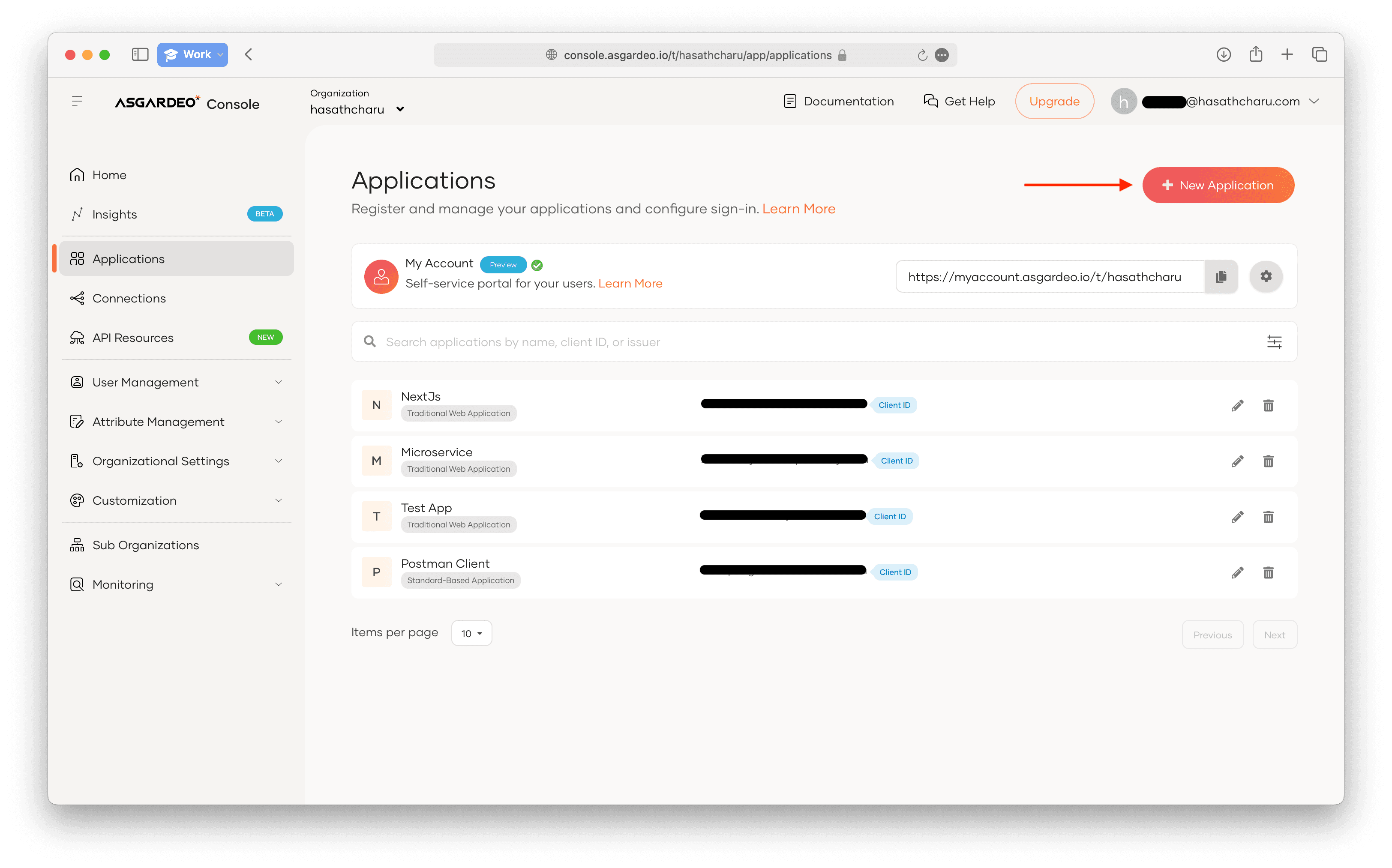Click Learn More in My Account card
This screenshot has height=868, width=1392.
pyautogui.click(x=630, y=284)
